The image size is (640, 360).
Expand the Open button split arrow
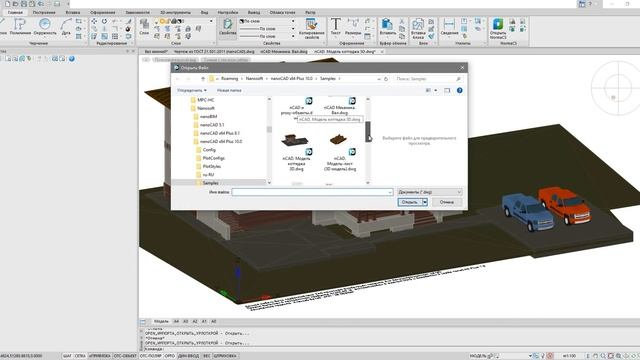(x=425, y=202)
